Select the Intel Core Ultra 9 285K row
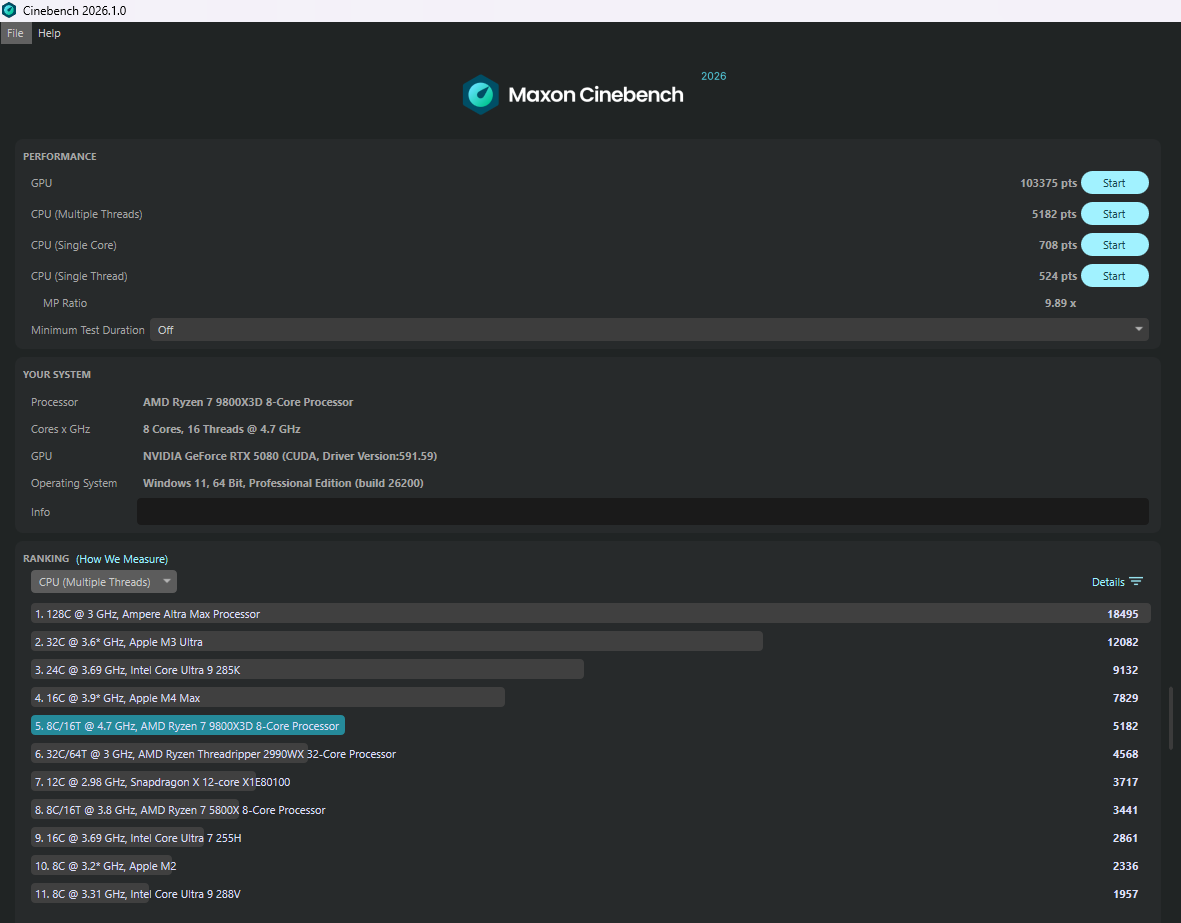Screen dimensions: 1181x923 pos(590,670)
